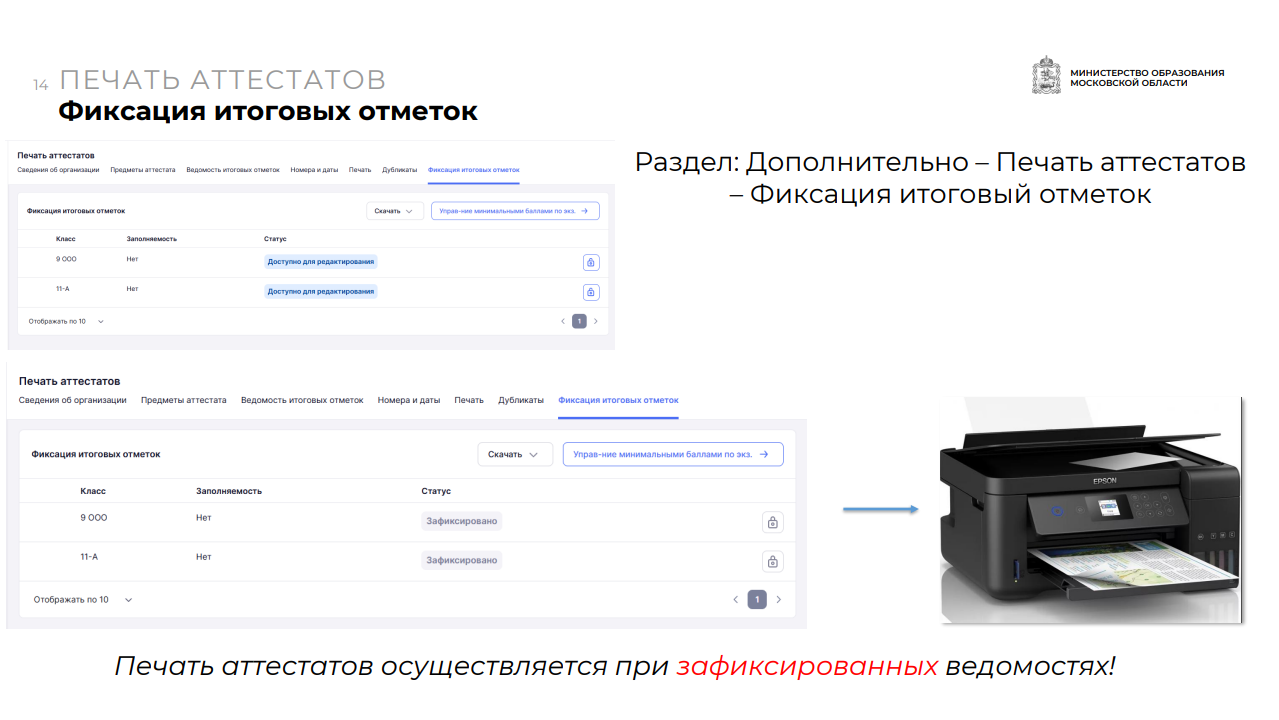The width and height of the screenshot is (1279, 720).
Task: Click lock icon in editable 11-А row
Action: coord(591,292)
